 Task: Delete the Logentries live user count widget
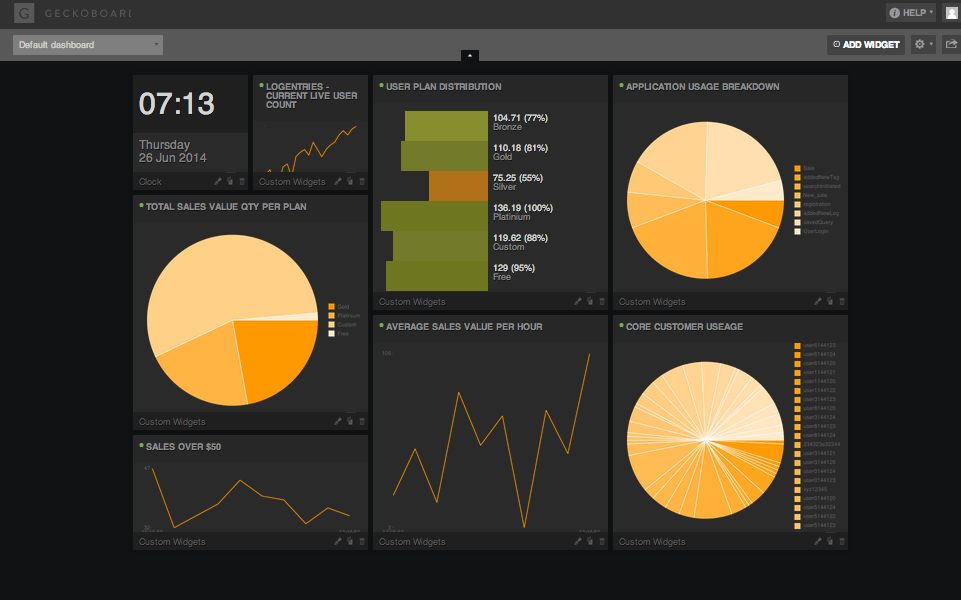coord(362,182)
